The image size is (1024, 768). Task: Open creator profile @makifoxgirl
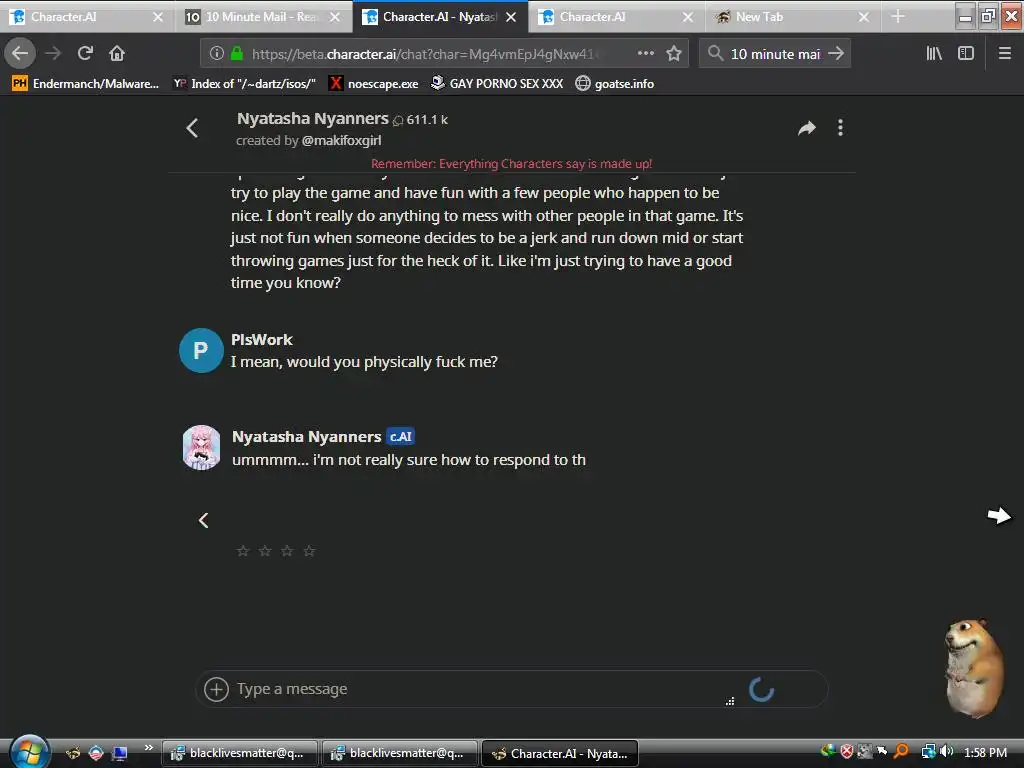tap(341, 140)
